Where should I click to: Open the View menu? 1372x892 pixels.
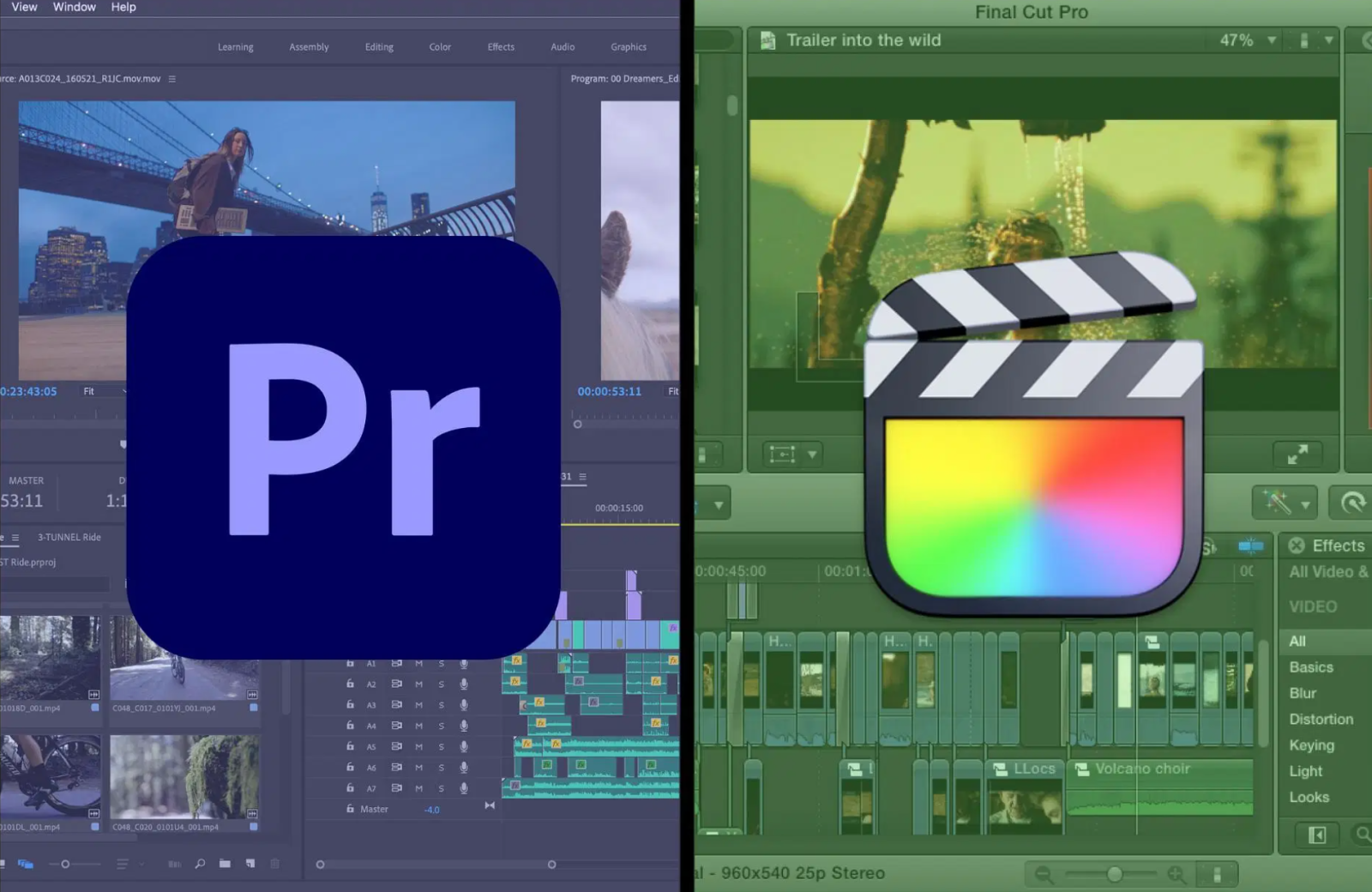point(24,7)
